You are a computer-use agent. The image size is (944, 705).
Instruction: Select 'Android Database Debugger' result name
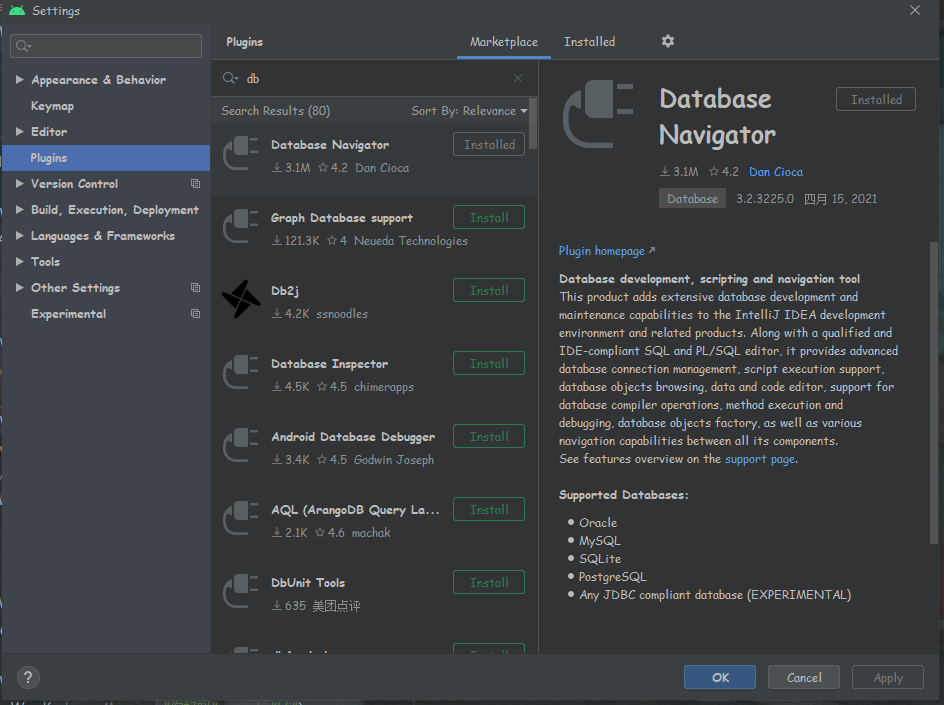[353, 436]
